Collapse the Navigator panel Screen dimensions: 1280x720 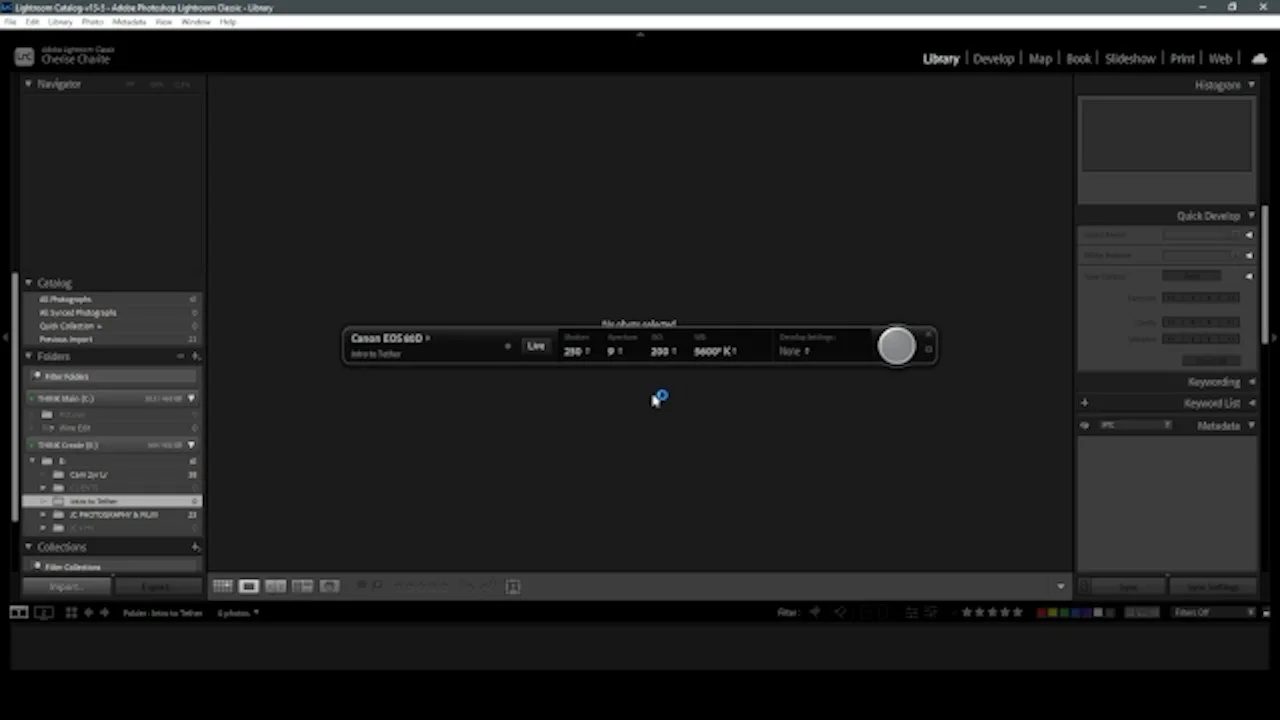(x=28, y=84)
